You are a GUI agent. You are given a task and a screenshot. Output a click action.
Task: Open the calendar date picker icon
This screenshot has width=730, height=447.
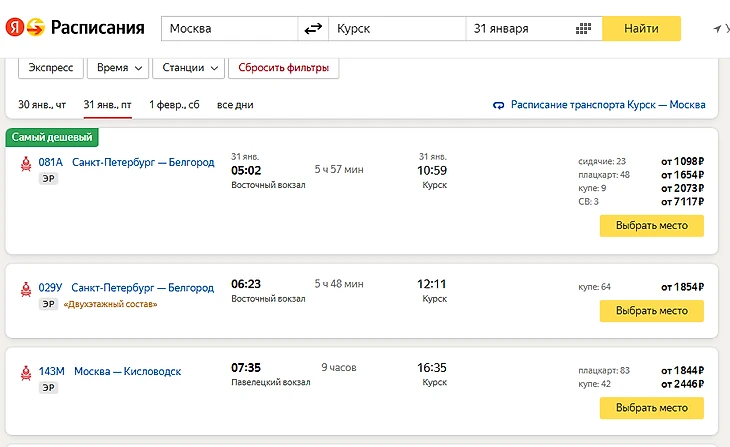tap(584, 28)
